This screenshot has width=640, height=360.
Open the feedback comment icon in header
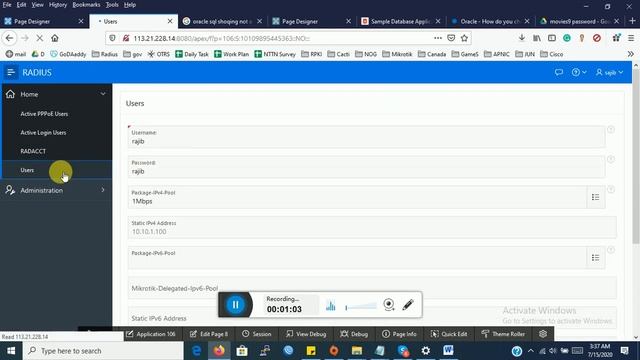(x=559, y=72)
